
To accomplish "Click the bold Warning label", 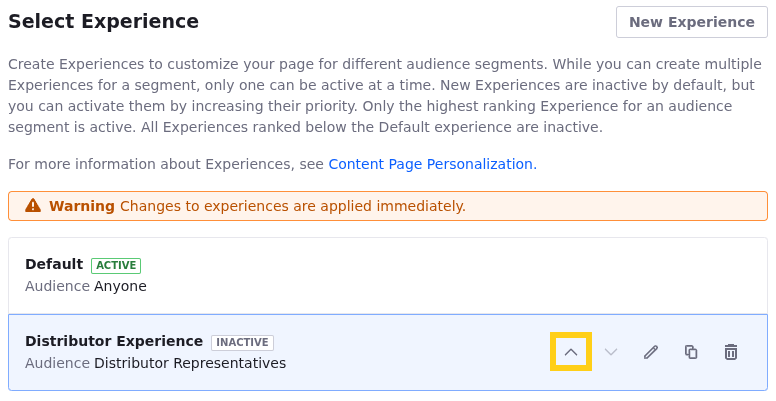I will pyautogui.click(x=82, y=206).
